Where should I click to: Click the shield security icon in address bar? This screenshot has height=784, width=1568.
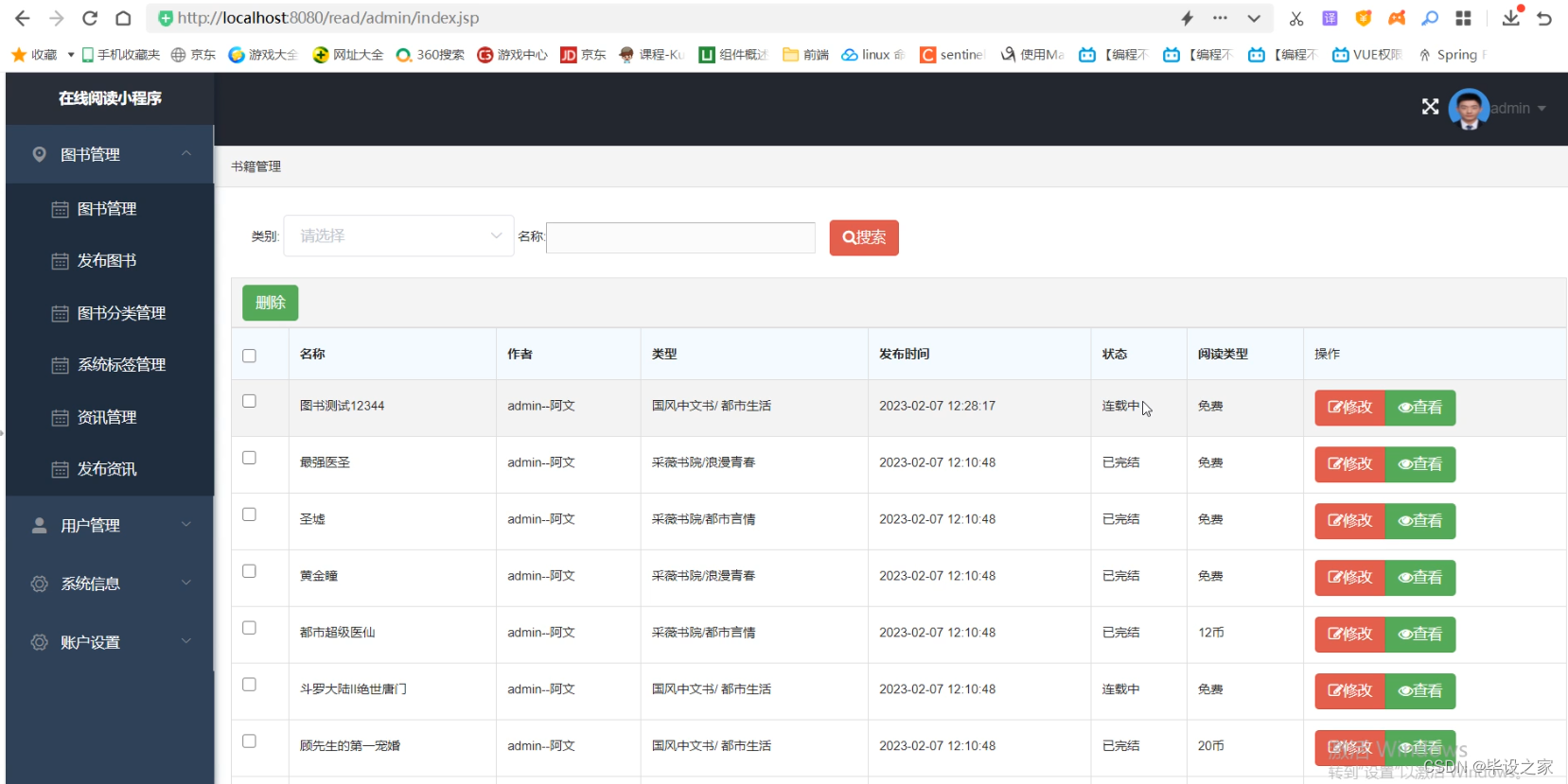pyautogui.click(x=166, y=18)
